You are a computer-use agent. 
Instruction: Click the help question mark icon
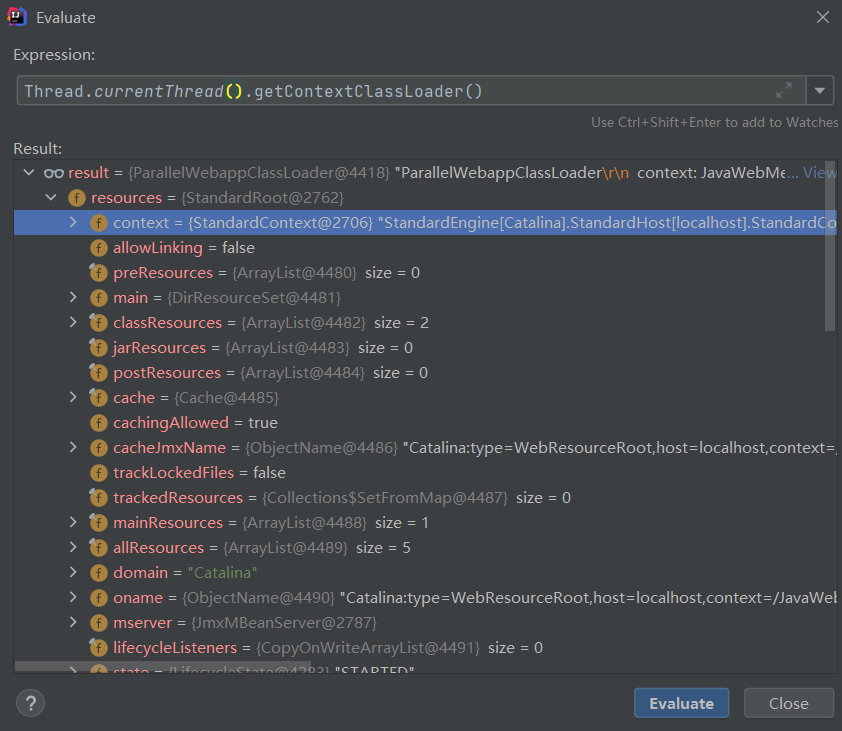(x=31, y=703)
